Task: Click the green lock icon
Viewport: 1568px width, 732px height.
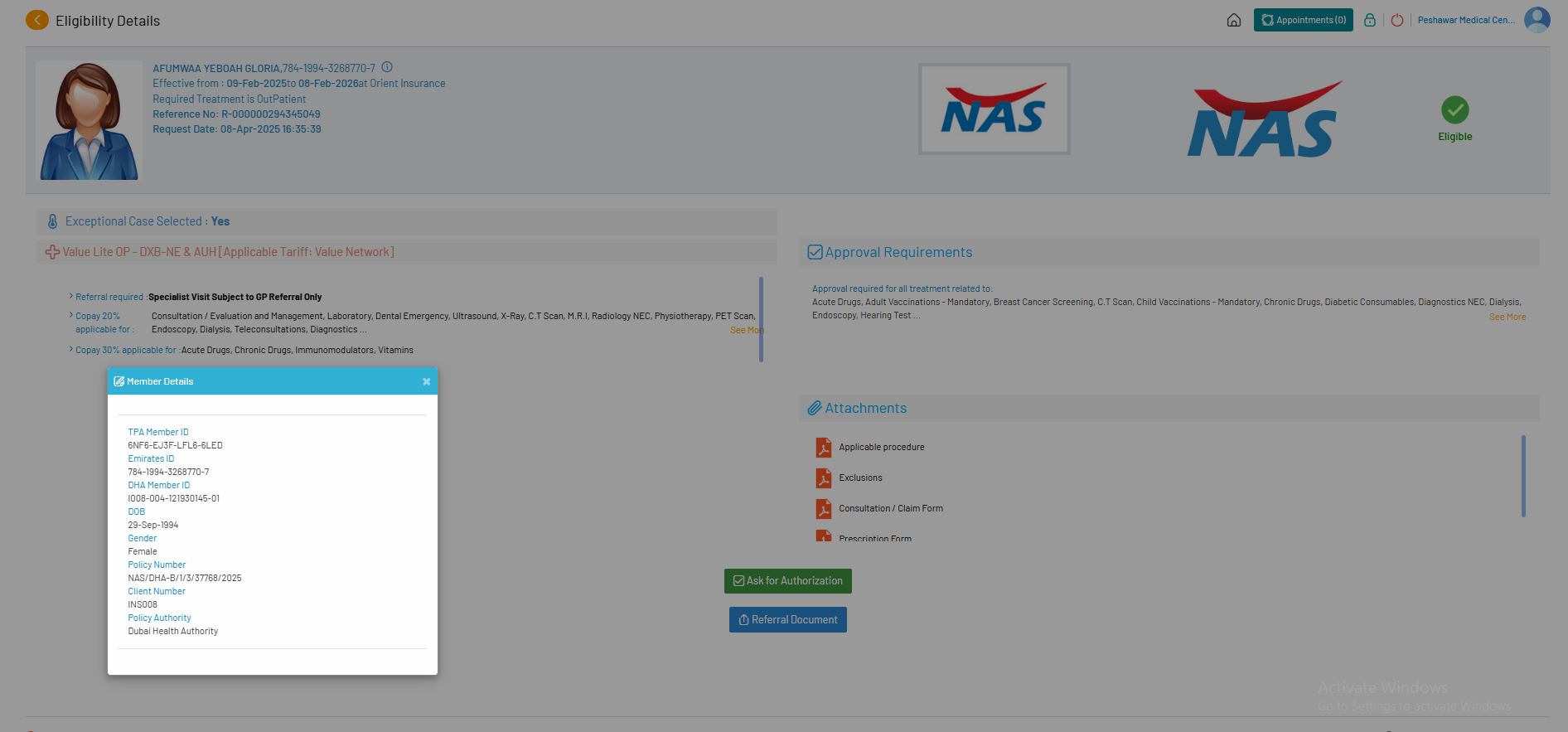Action: pyautogui.click(x=1370, y=20)
